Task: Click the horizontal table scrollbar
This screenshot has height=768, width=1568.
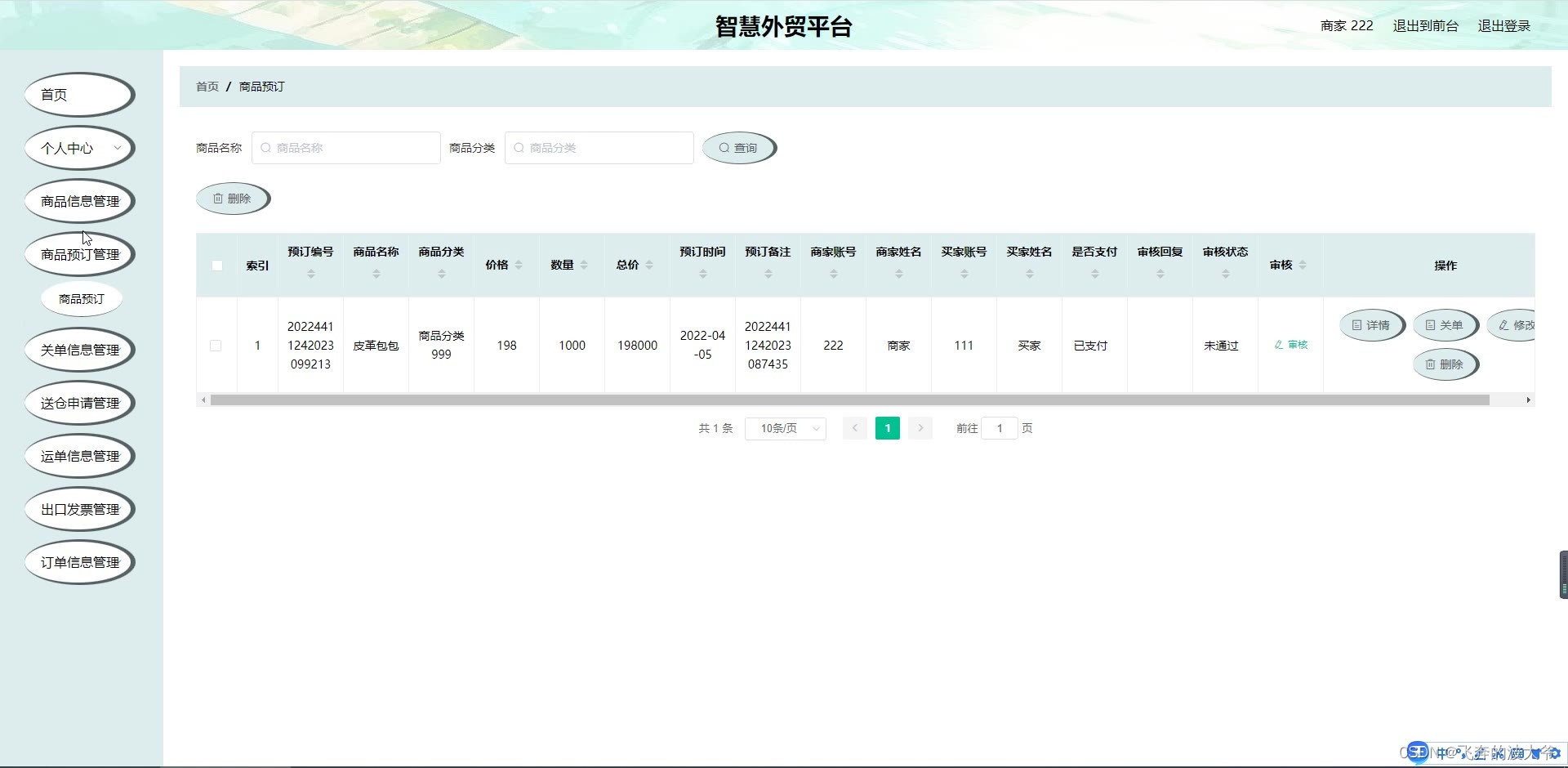Action: pyautogui.click(x=849, y=400)
